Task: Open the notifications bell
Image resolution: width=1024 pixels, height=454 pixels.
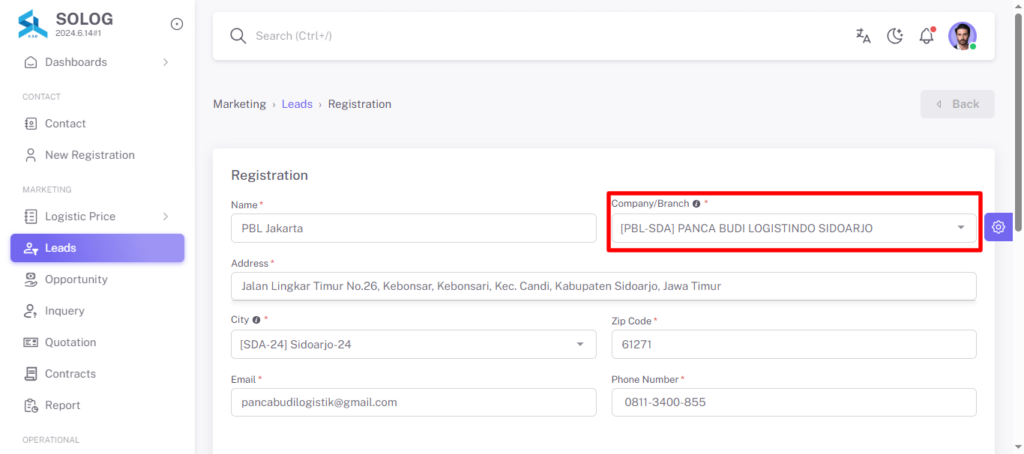Action: click(x=927, y=35)
